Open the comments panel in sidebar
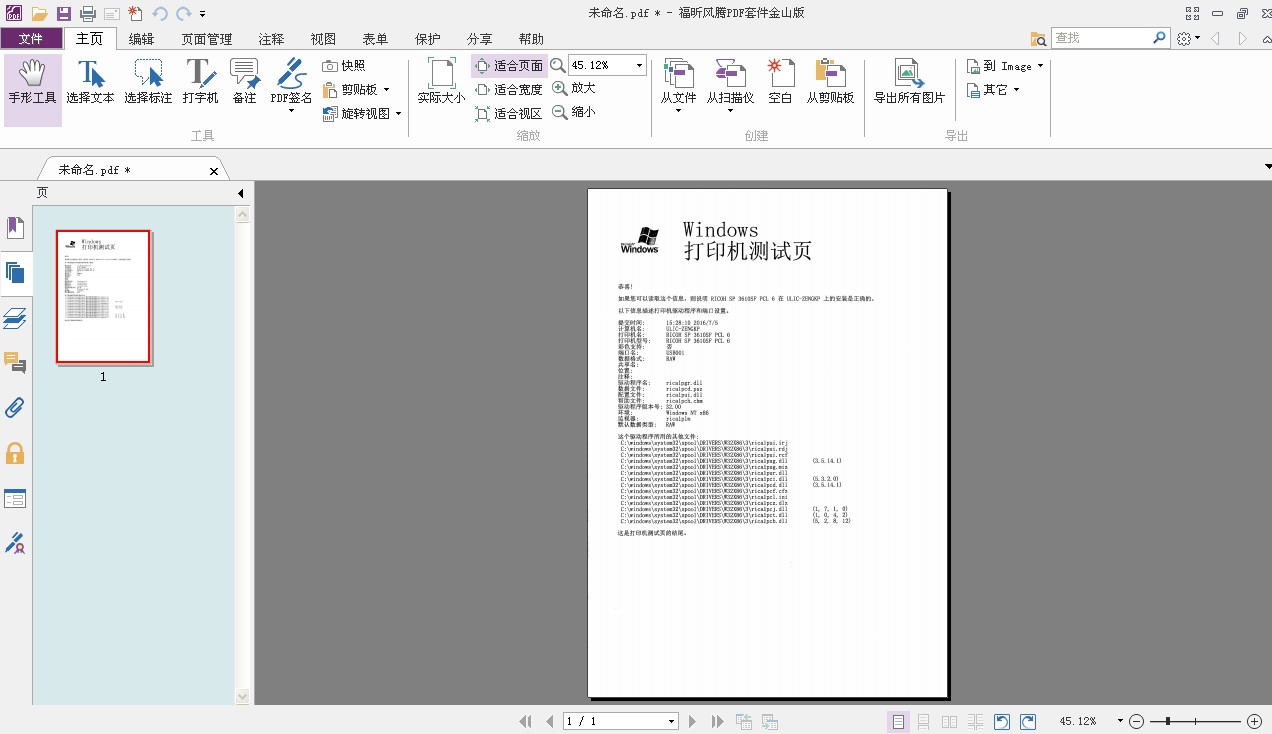The width and height of the screenshot is (1272, 734). [15, 362]
